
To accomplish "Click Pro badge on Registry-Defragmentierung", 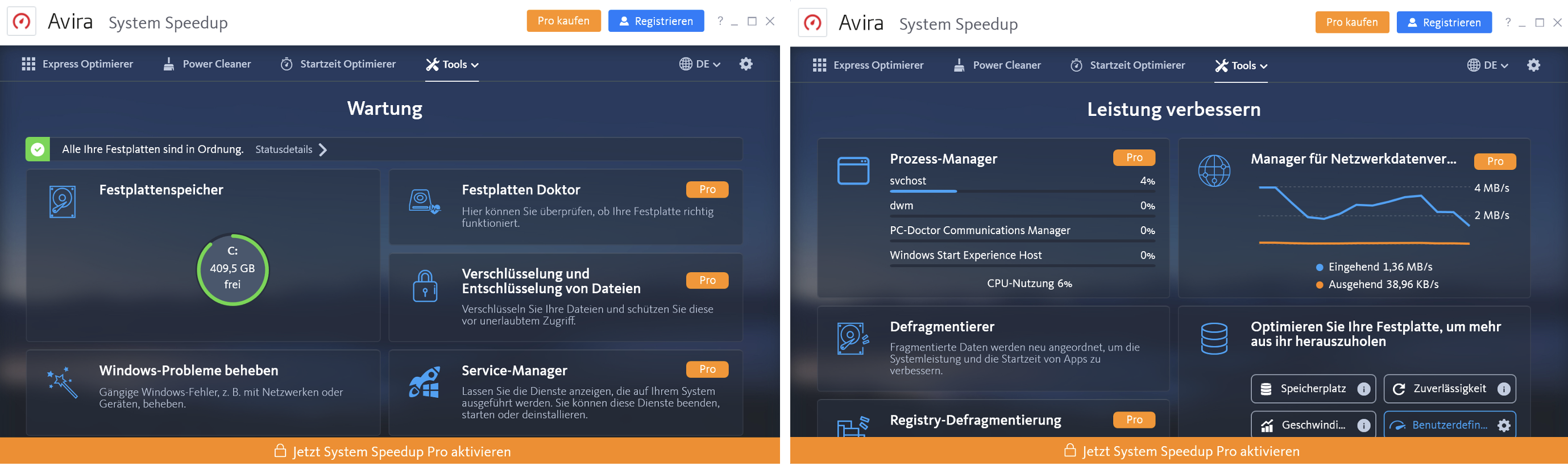I will pyautogui.click(x=1134, y=420).
